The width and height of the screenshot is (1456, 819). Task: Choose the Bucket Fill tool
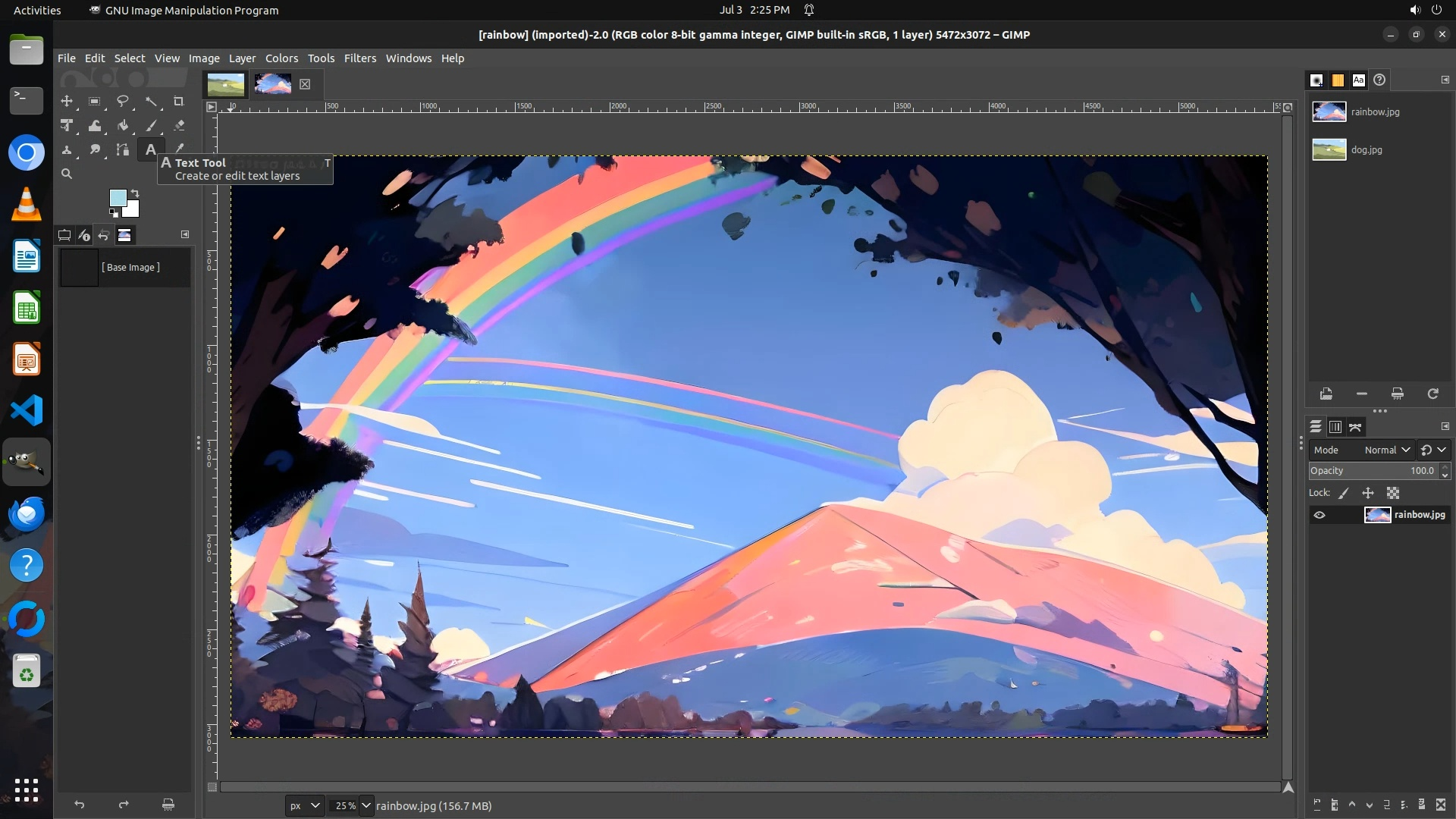tap(123, 125)
